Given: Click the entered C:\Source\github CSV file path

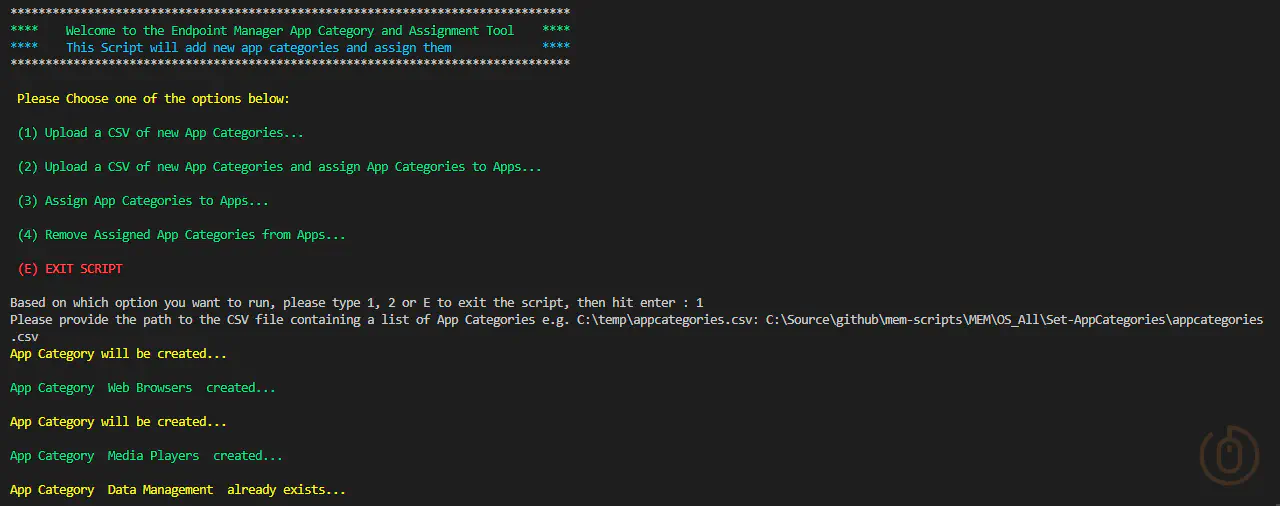Looking at the screenshot, I should click(1014, 320).
